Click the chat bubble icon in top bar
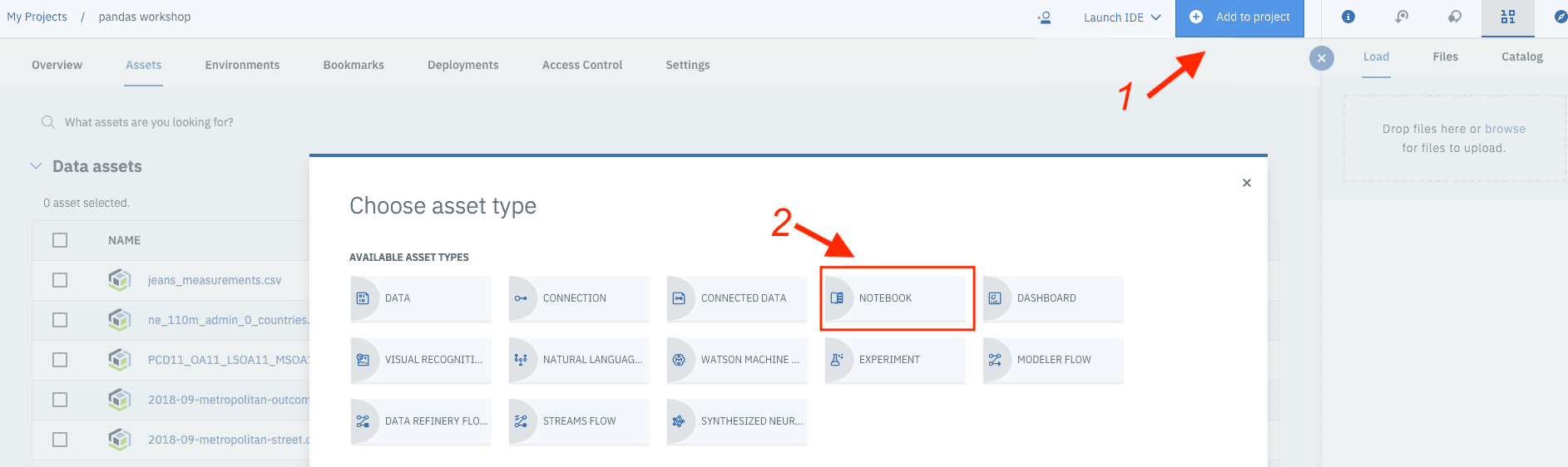1568x467 pixels. [x=1455, y=17]
